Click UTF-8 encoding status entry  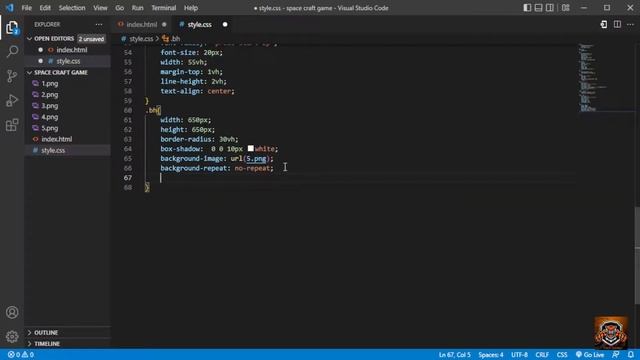click(519, 355)
